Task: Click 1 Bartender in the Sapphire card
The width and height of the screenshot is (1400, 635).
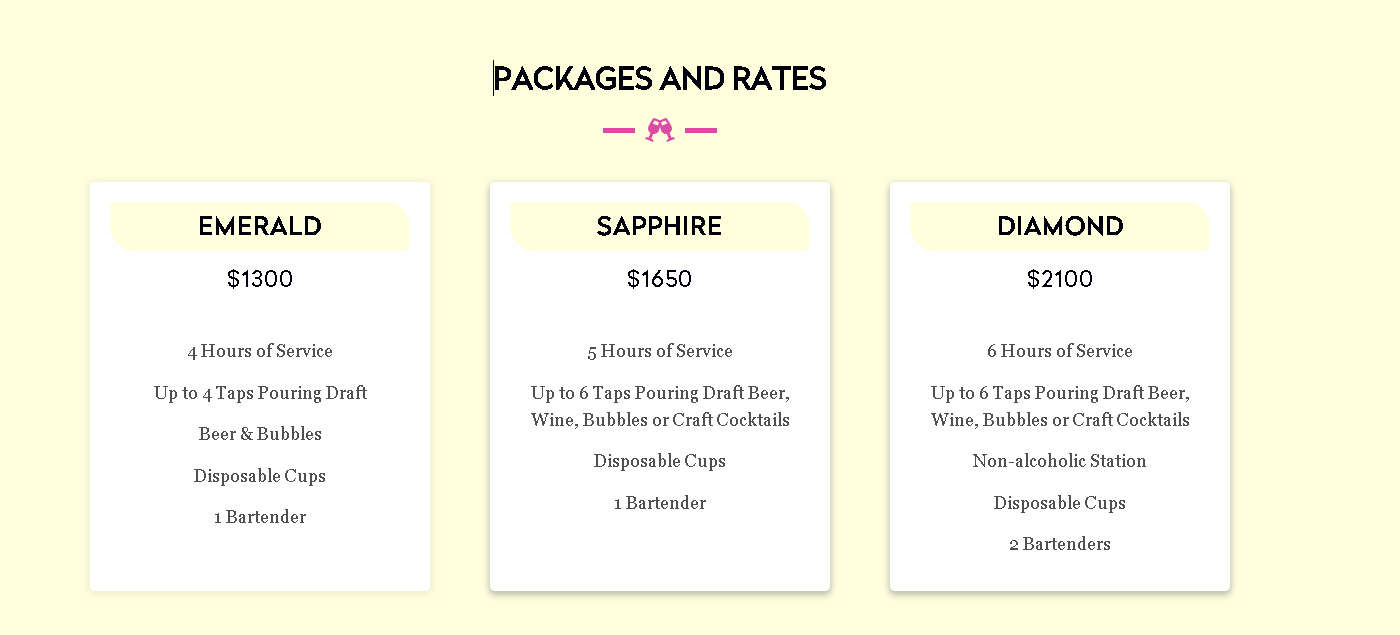Action: 660,503
